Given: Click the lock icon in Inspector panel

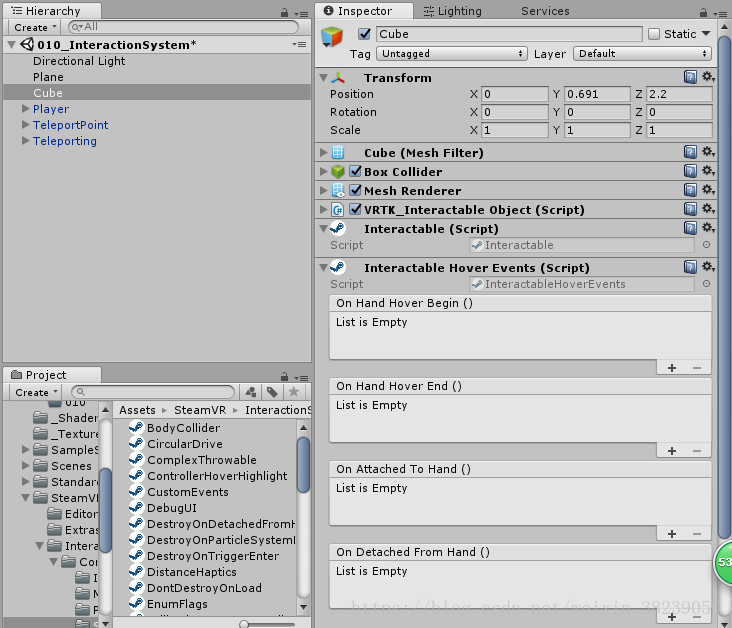Looking at the screenshot, I should click(x=703, y=13).
